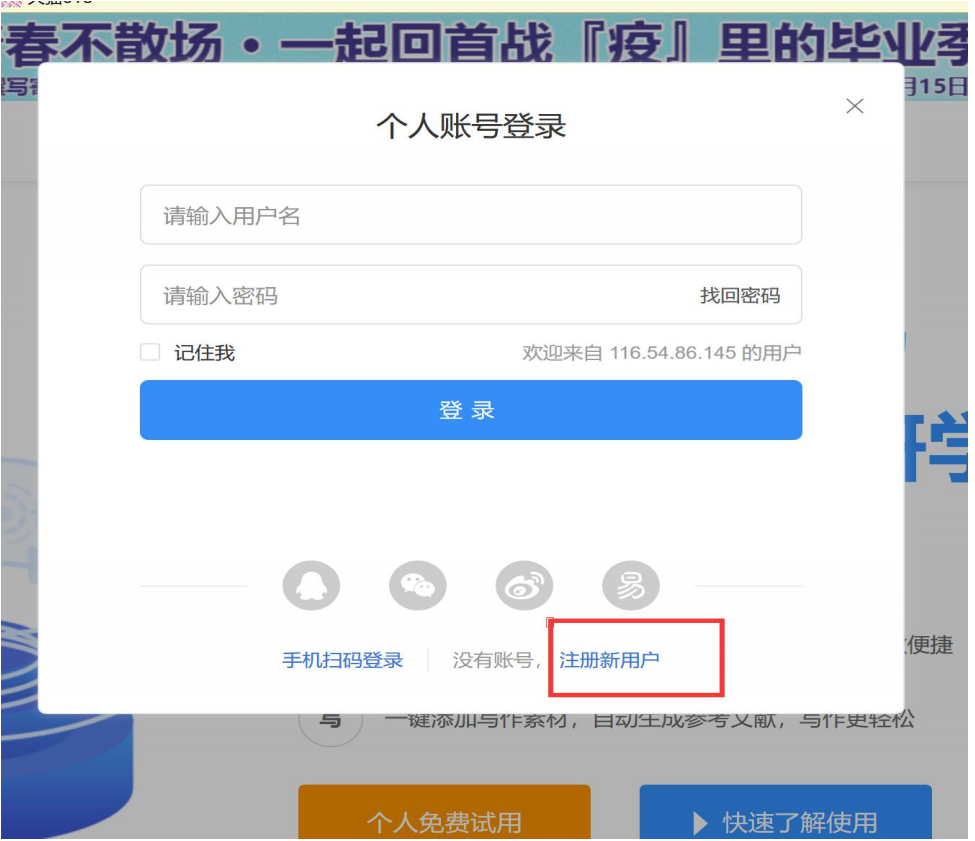
Task: Choose WeChat login icon
Action: click(417, 586)
